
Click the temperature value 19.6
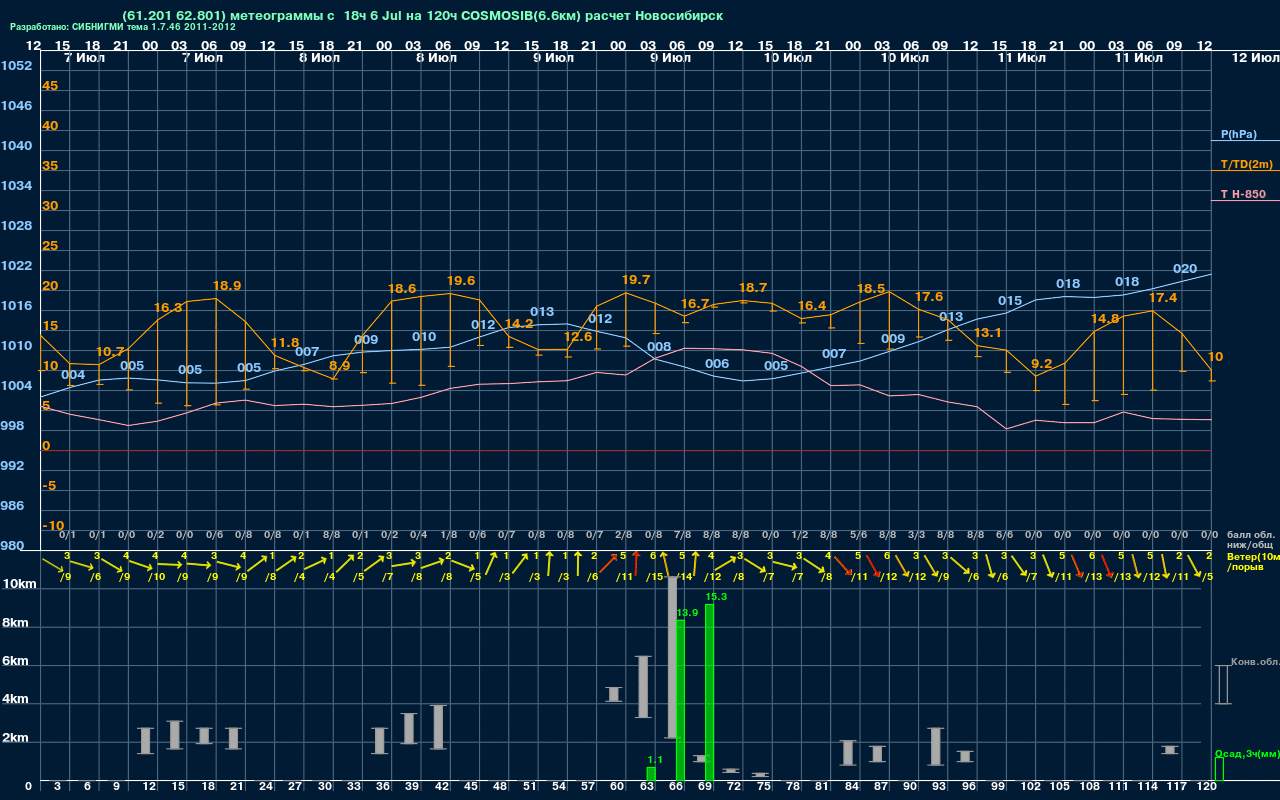461,281
